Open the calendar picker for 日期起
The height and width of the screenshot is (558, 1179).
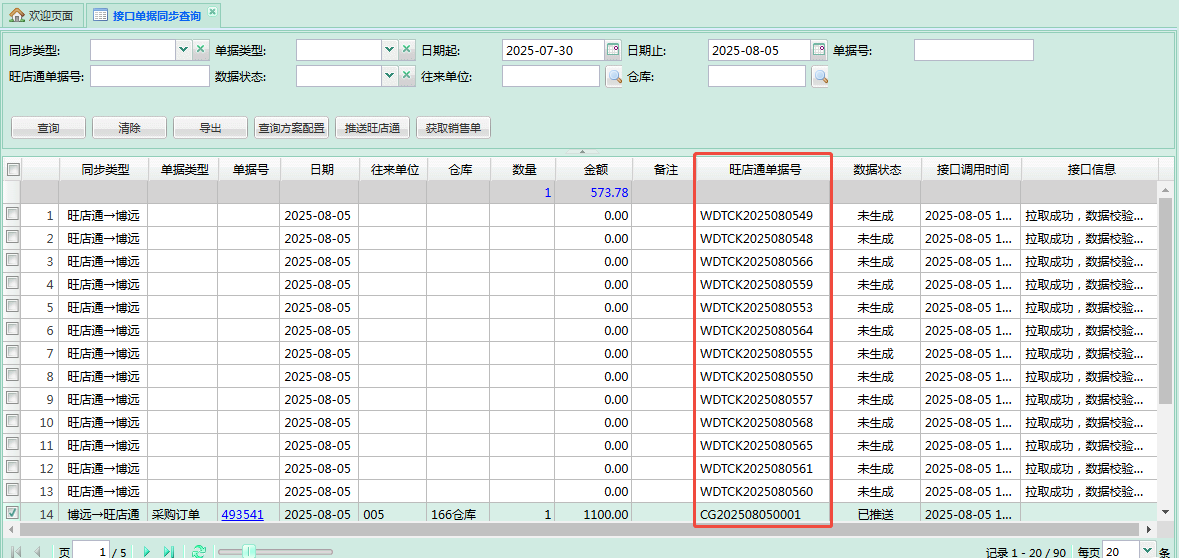pyautogui.click(x=614, y=50)
